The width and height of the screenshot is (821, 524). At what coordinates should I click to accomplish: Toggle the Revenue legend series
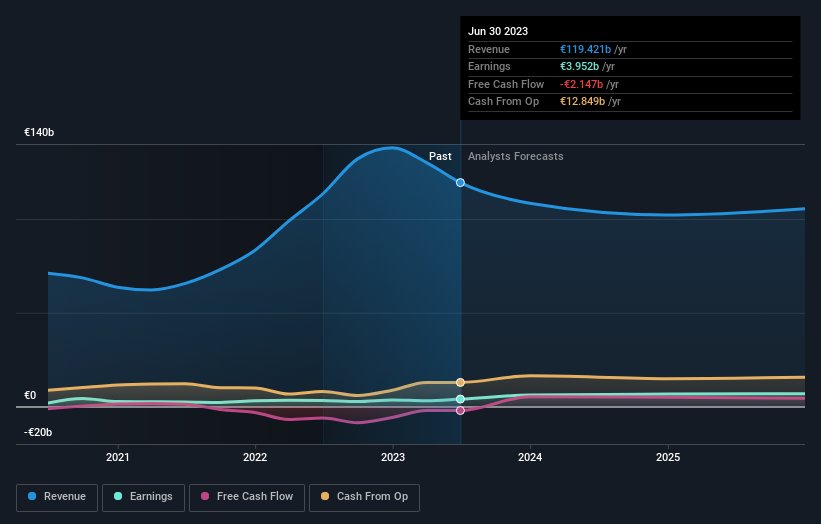tap(57, 497)
